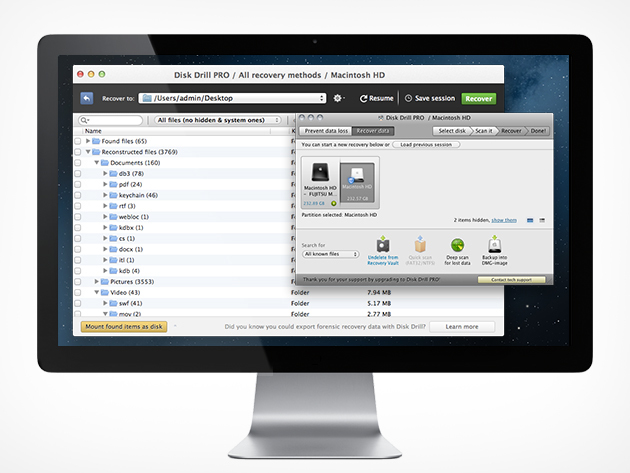This screenshot has height=473, width=630.
Task: Expand the webloc (1) folder triangle
Action: (x=105, y=216)
